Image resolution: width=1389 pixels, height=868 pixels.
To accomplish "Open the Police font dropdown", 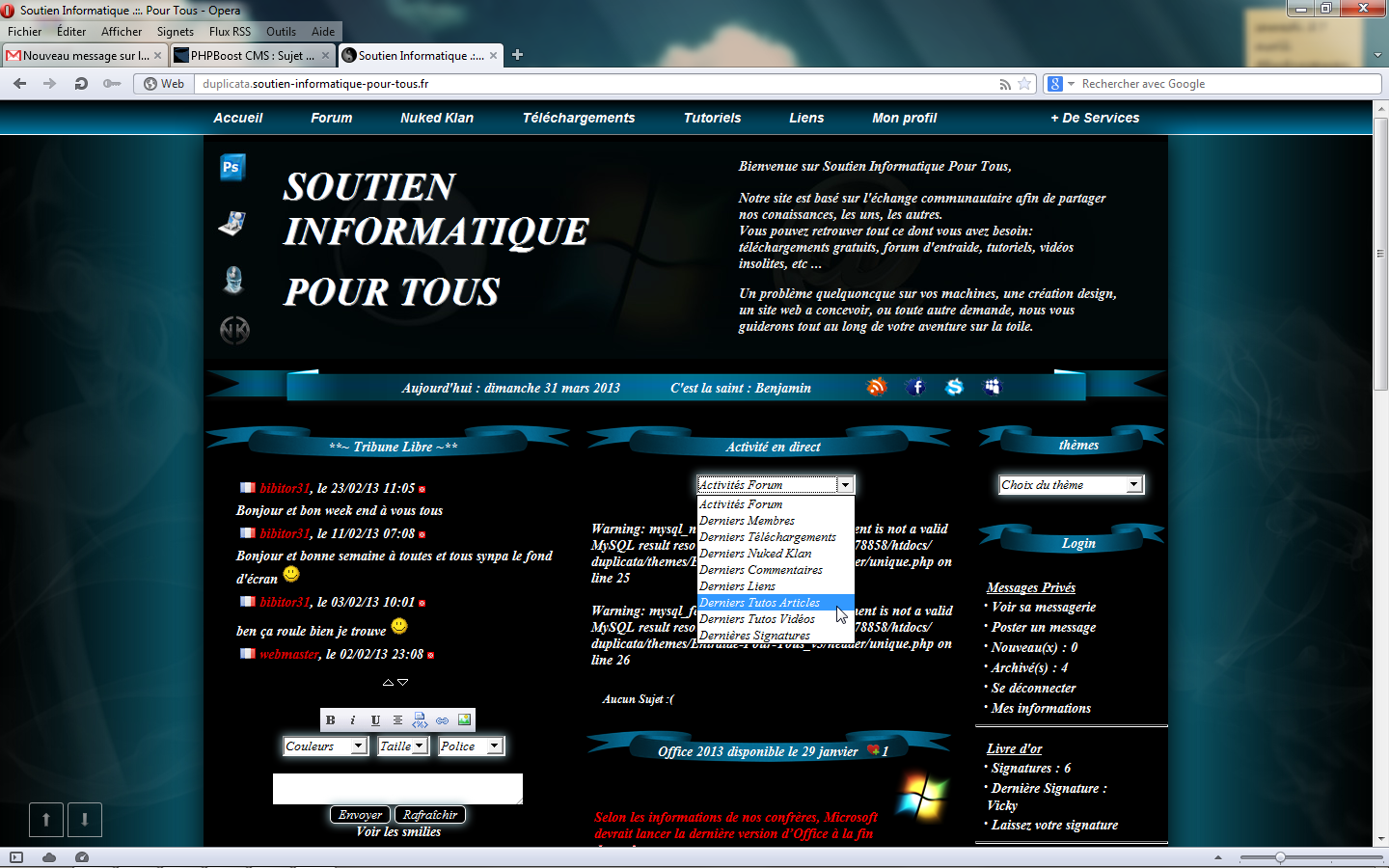I will [471, 746].
